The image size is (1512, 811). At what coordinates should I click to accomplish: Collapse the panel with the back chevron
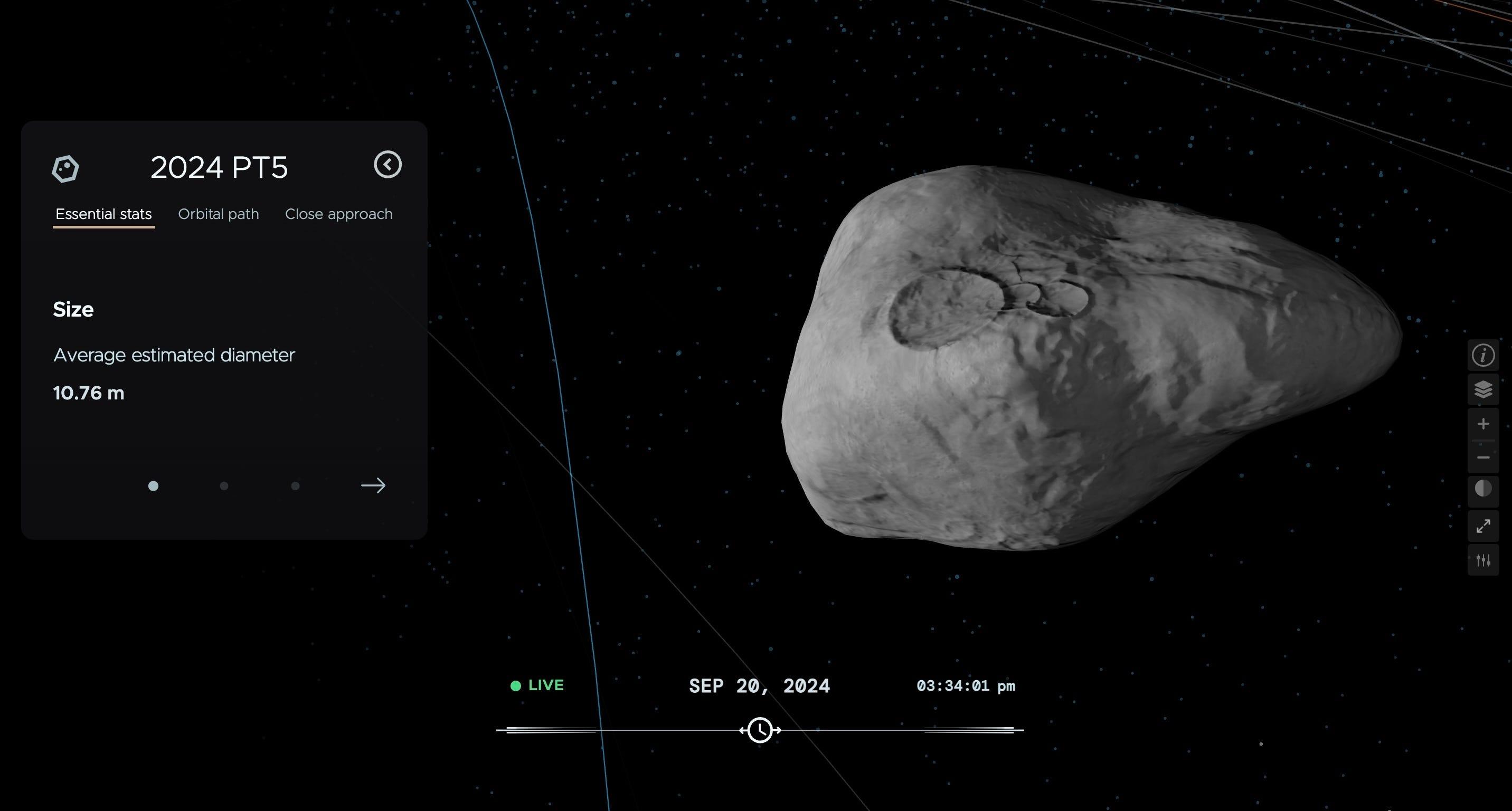coord(388,164)
